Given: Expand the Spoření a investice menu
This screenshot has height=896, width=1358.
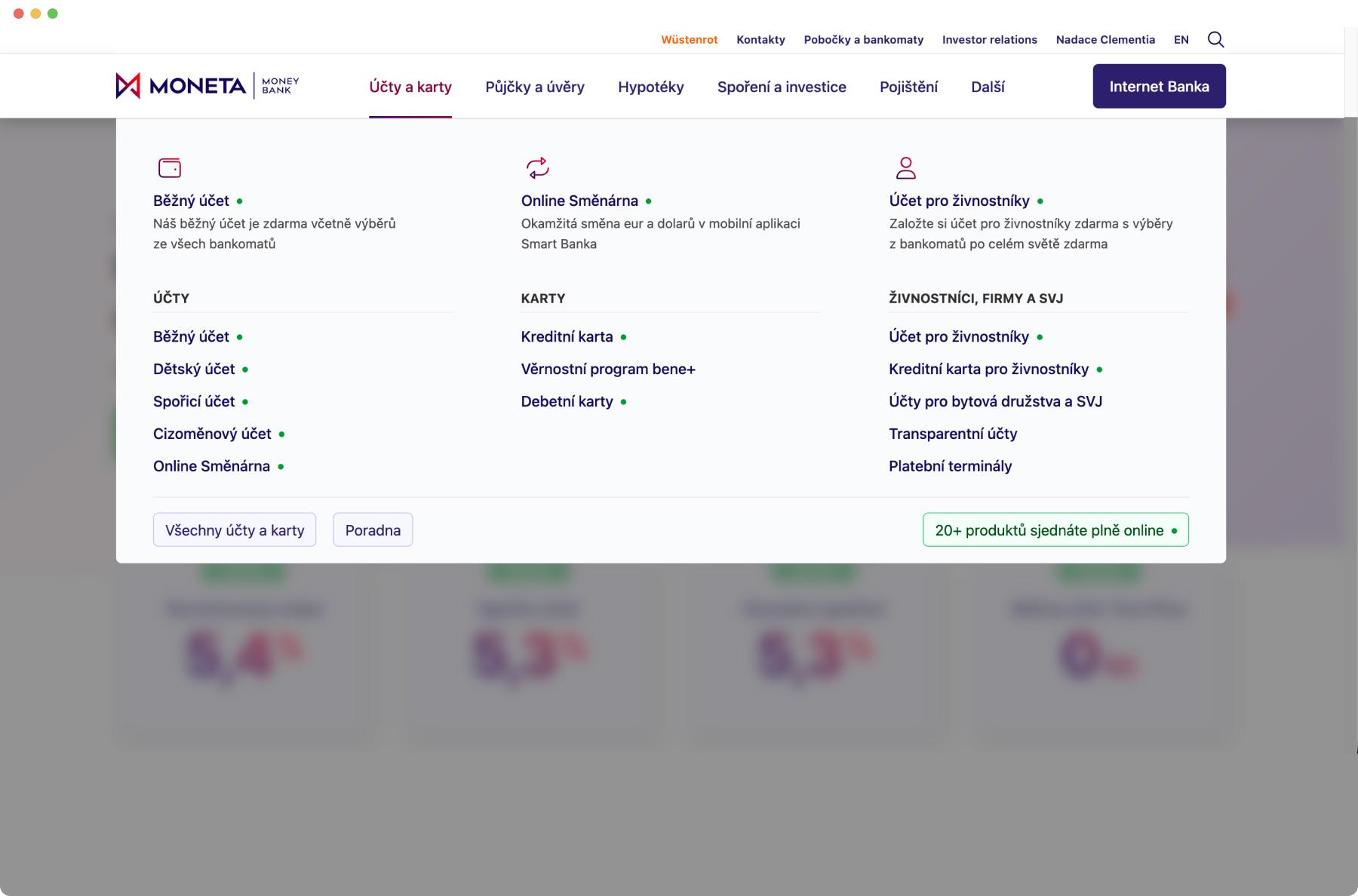Looking at the screenshot, I should point(782,87).
